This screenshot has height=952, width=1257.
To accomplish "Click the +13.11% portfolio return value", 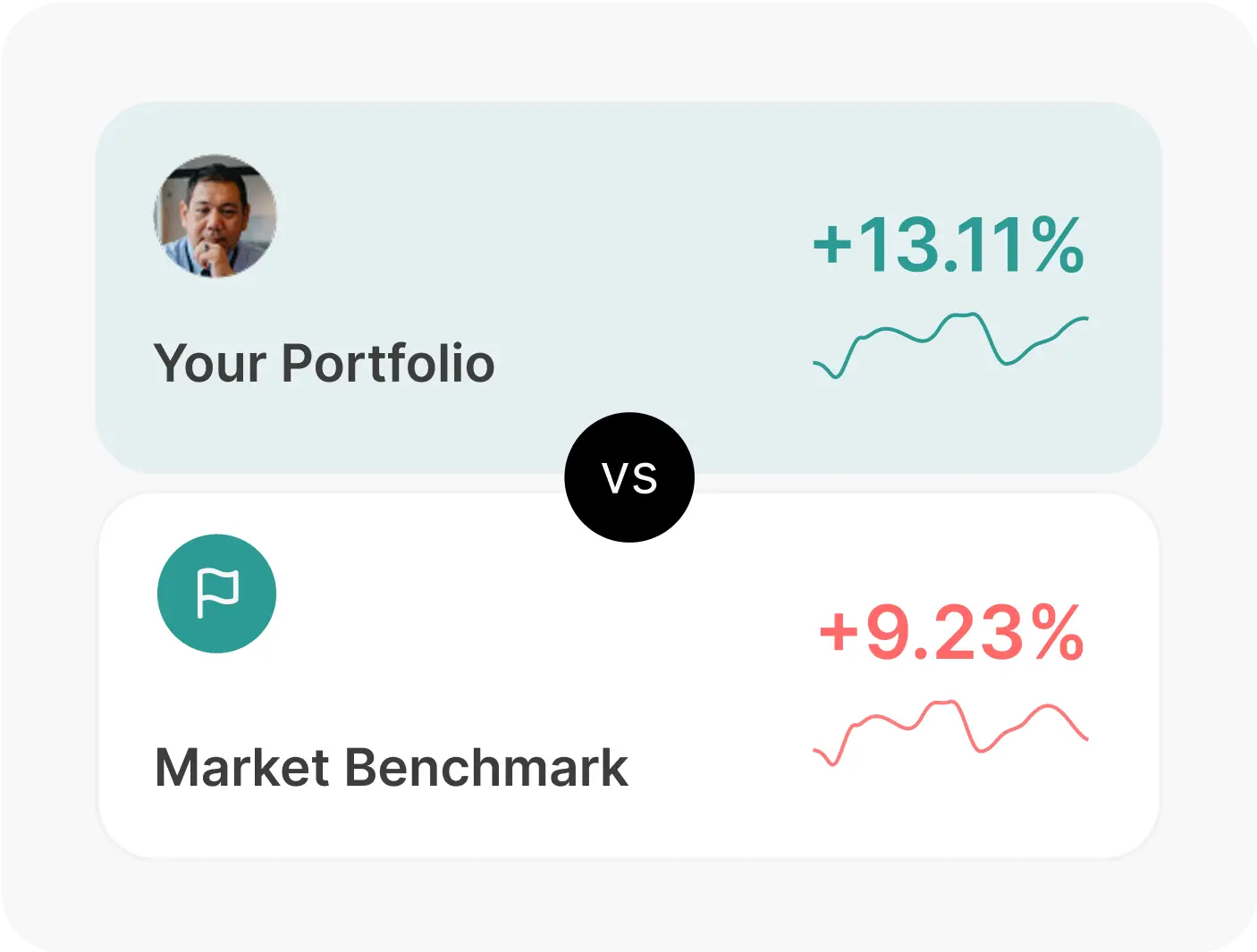I will coord(948,245).
